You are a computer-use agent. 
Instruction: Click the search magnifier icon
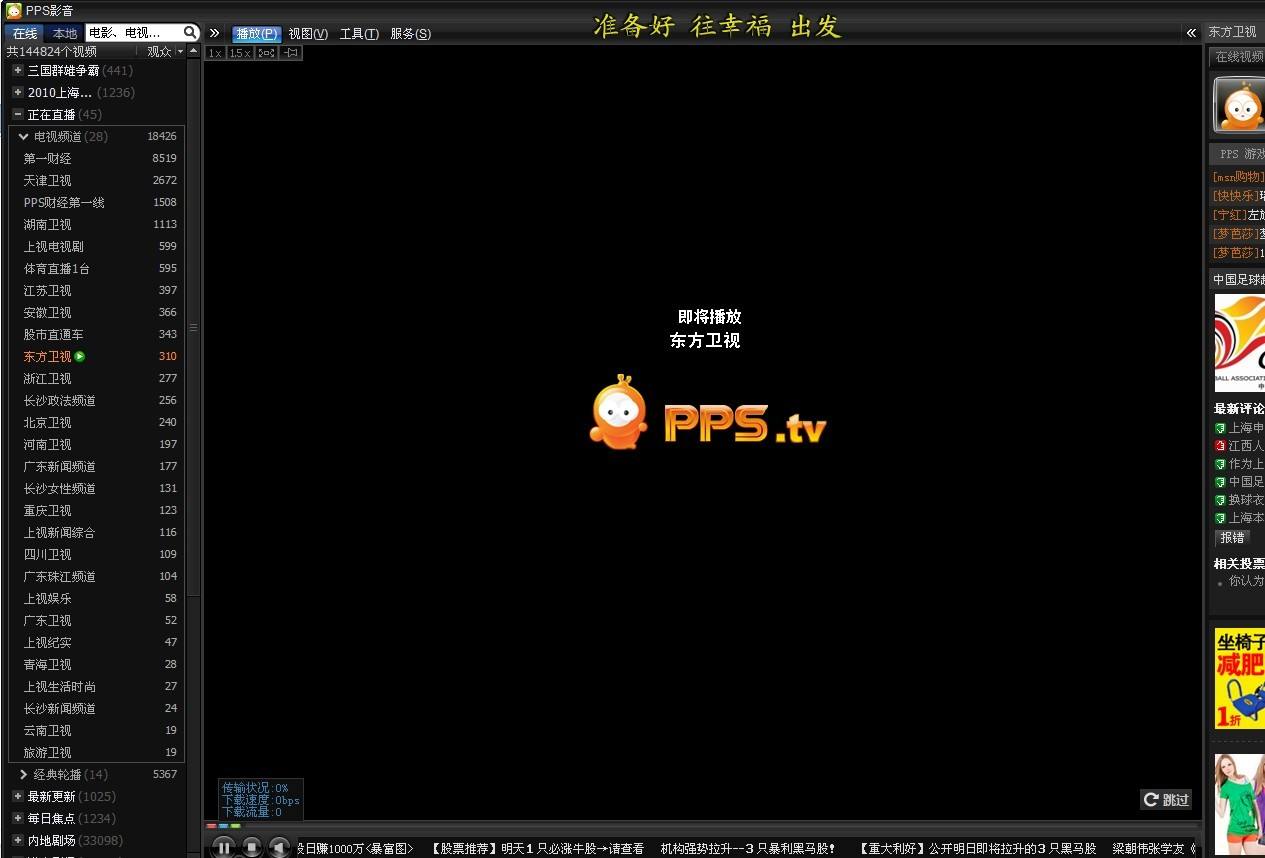[x=190, y=33]
